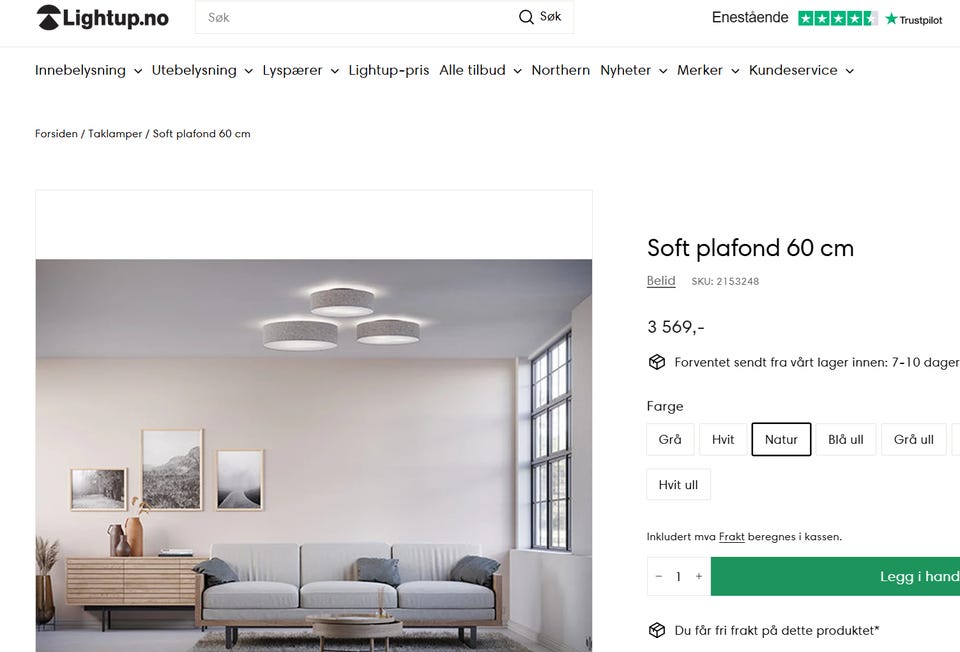
Task: Select the Natur color swatch
Action: click(x=781, y=439)
